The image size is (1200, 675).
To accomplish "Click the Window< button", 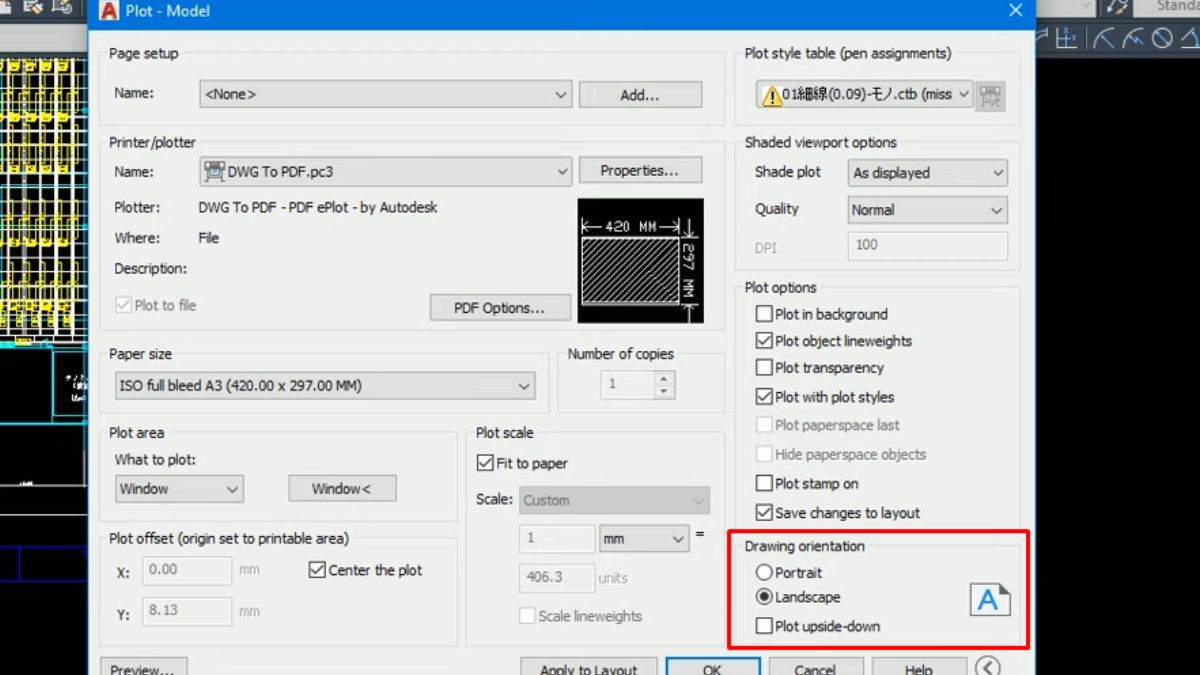I will [x=342, y=489].
